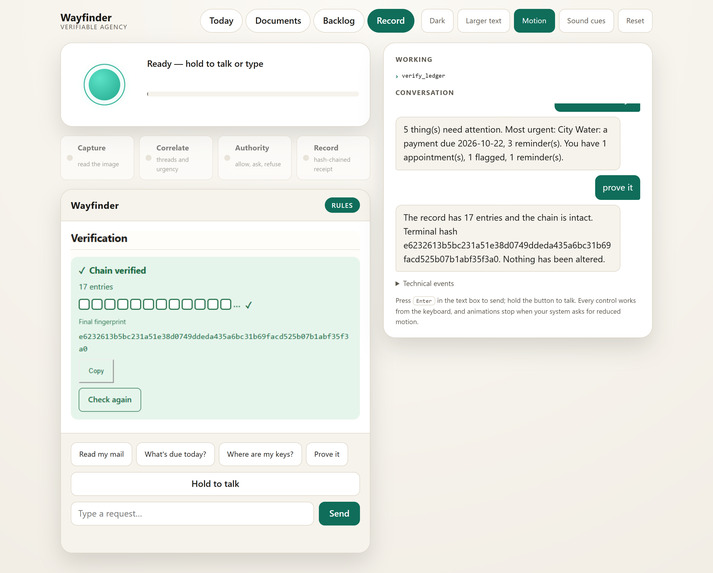
Task: Open the RULES badge
Action: [342, 206]
